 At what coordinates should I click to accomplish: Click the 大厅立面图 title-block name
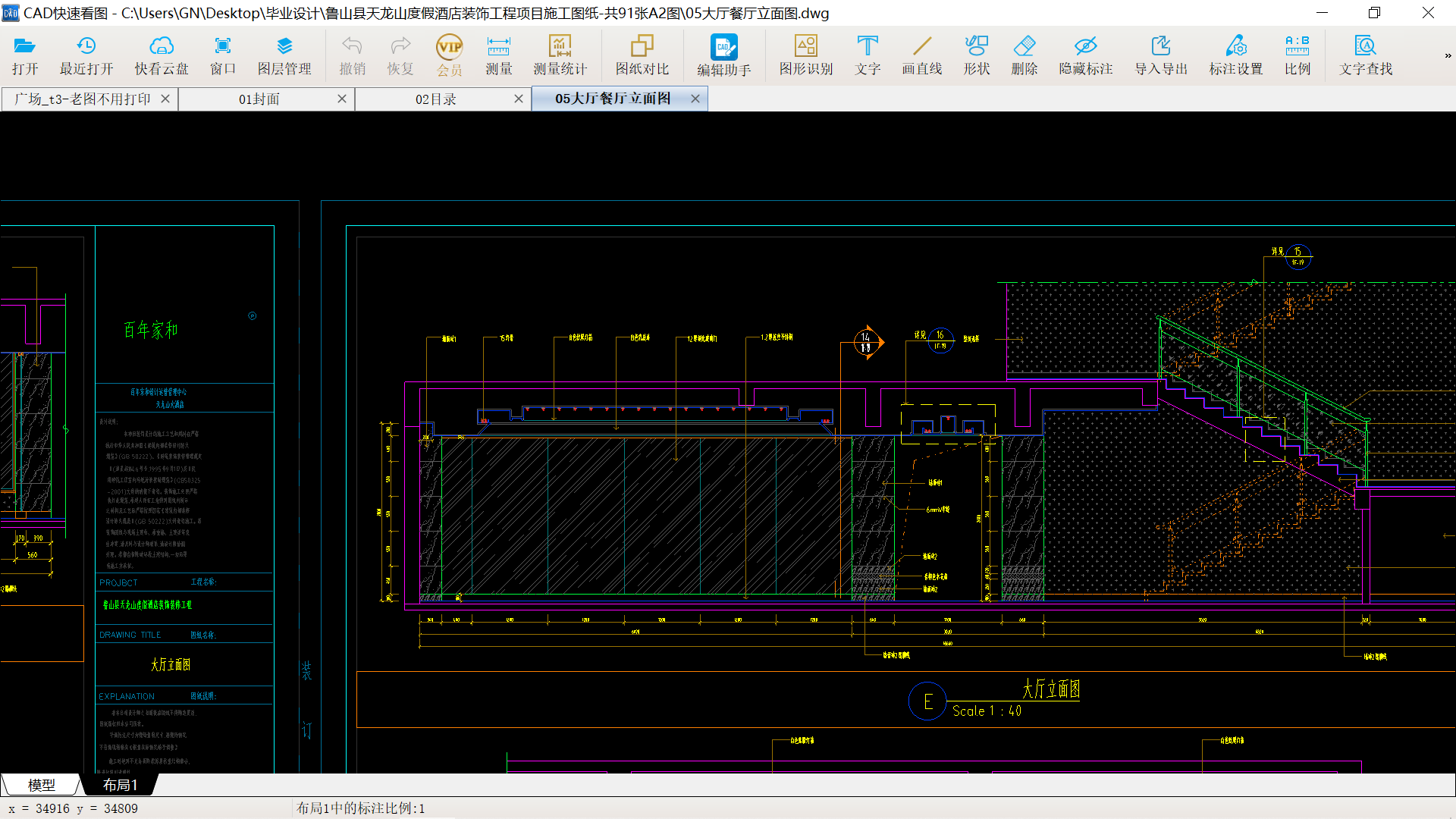[x=171, y=665]
